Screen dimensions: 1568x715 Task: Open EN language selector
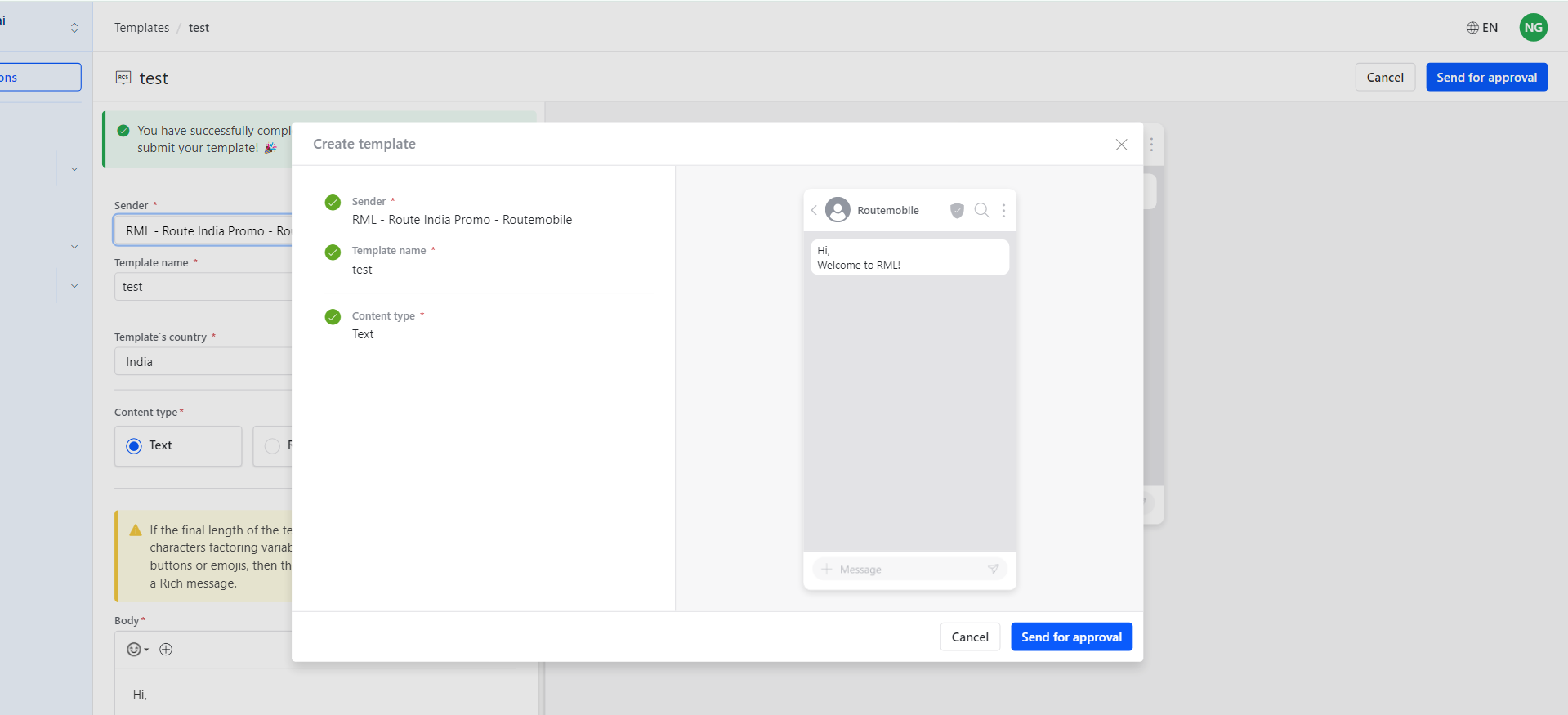tap(1481, 27)
